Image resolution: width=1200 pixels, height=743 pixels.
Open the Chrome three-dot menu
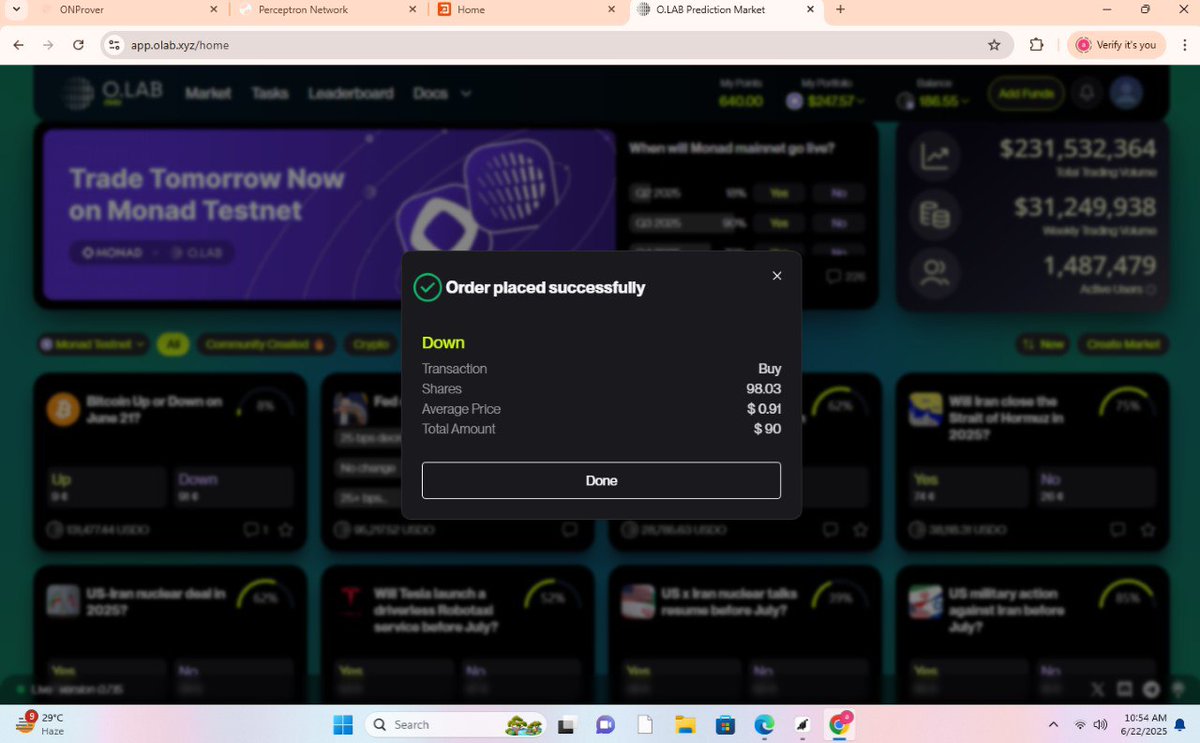pos(1182,45)
